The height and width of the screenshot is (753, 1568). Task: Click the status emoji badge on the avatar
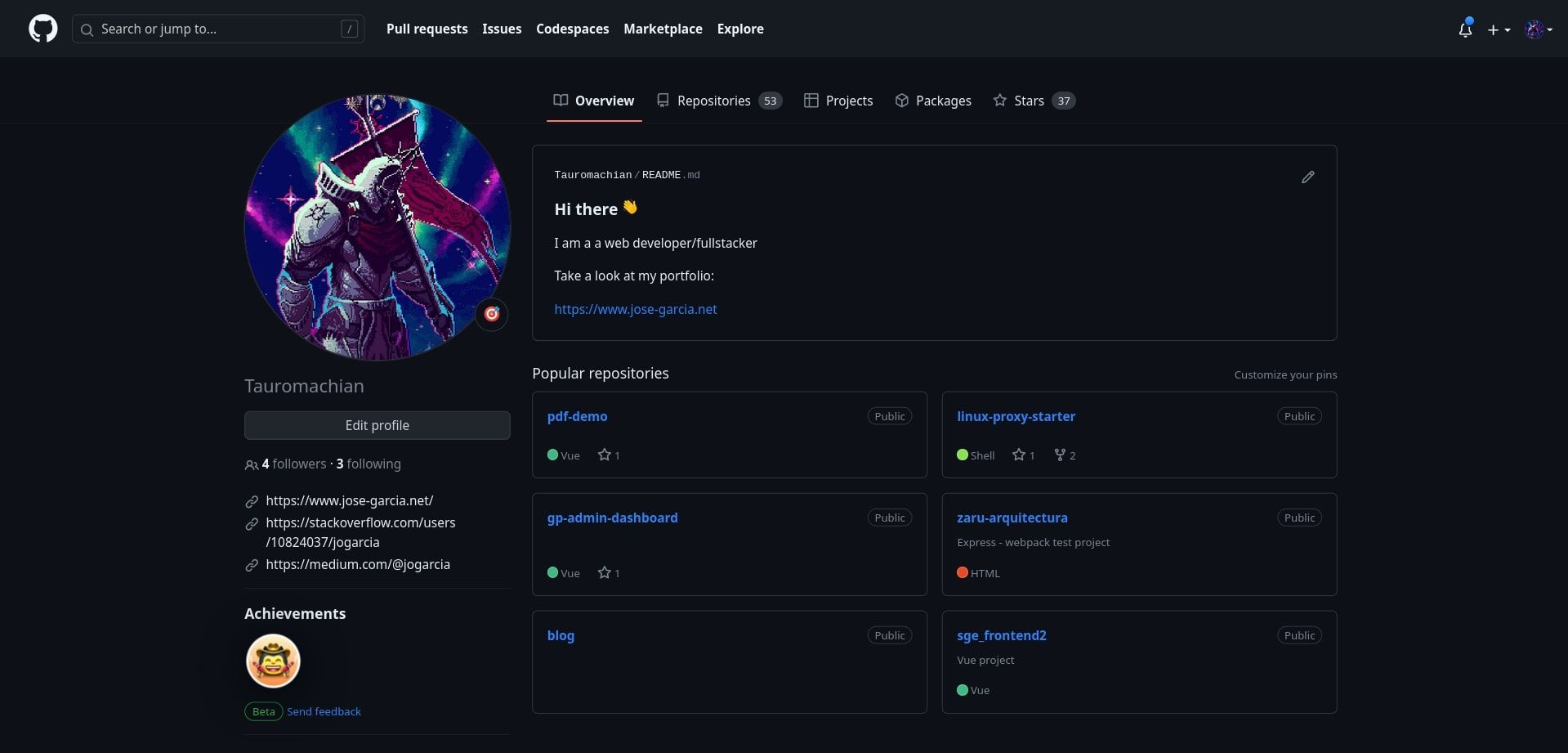[x=491, y=314]
